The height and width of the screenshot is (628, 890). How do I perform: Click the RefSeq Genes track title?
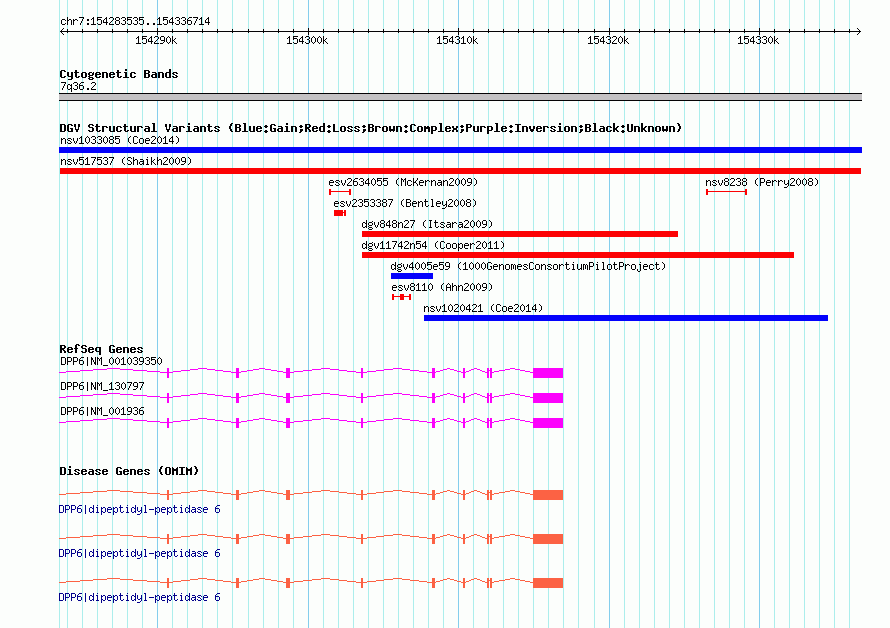point(101,349)
